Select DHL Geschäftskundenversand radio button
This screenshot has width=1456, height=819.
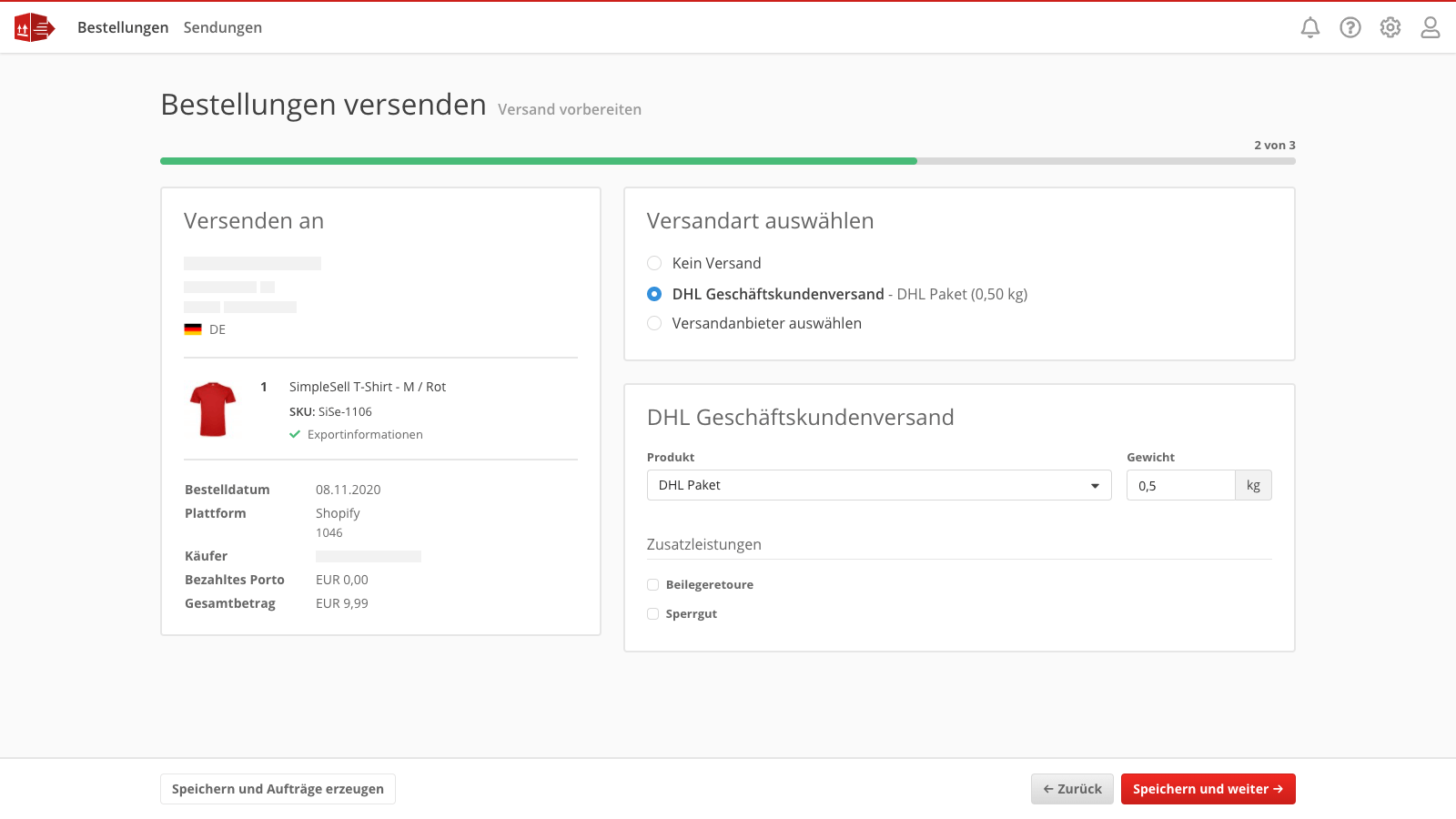click(654, 294)
